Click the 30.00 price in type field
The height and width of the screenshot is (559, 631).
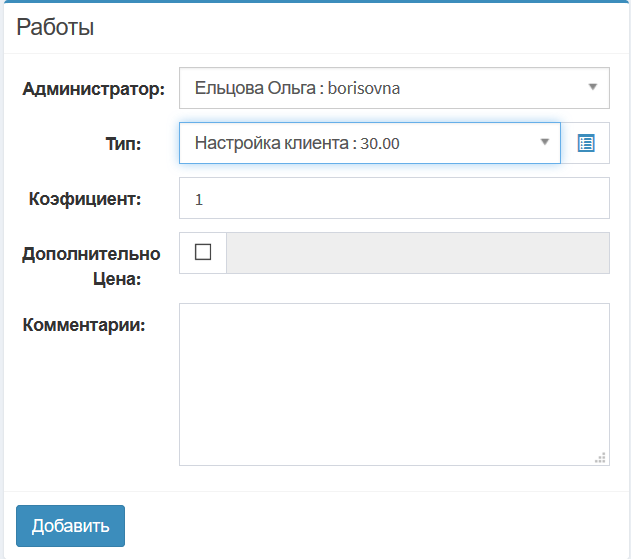coord(379,144)
